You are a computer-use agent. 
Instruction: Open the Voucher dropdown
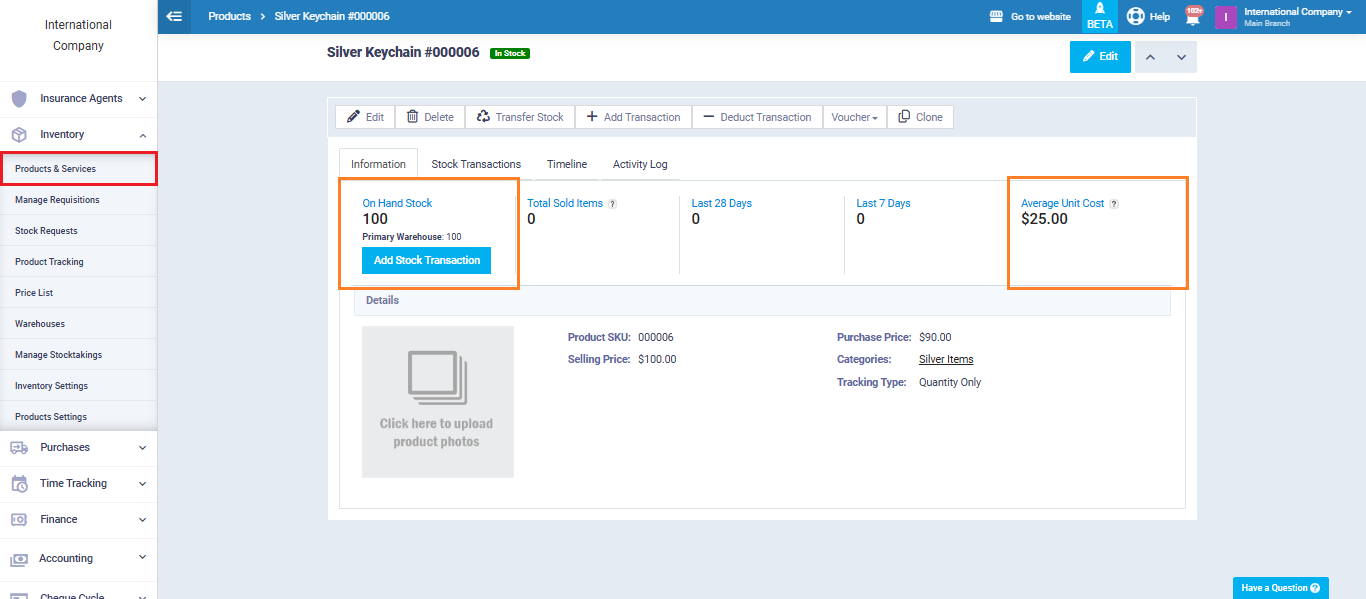pyautogui.click(x=854, y=117)
